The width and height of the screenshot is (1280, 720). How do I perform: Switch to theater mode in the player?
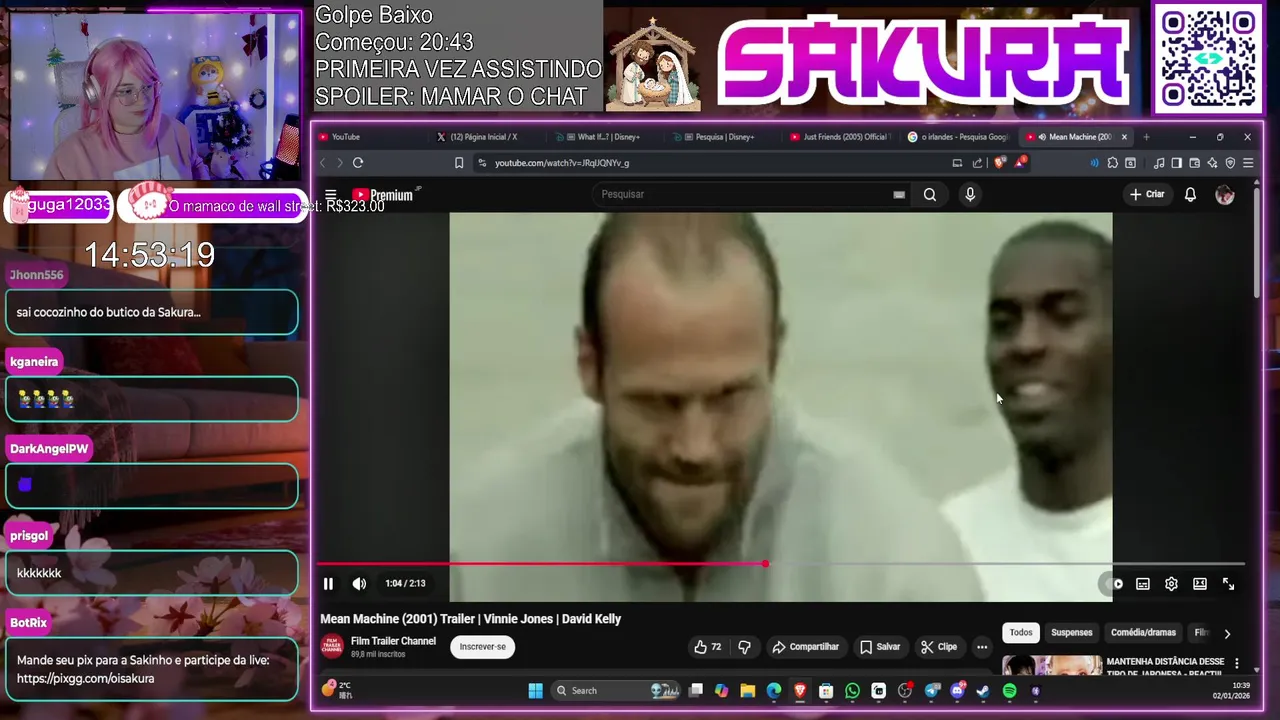click(x=1200, y=584)
